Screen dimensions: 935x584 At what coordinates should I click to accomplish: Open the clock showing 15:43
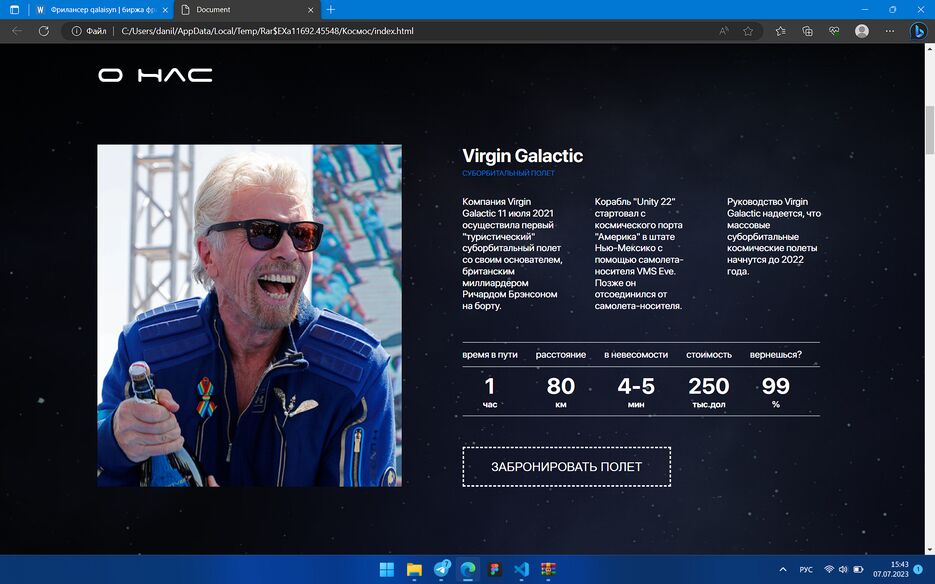(891, 569)
